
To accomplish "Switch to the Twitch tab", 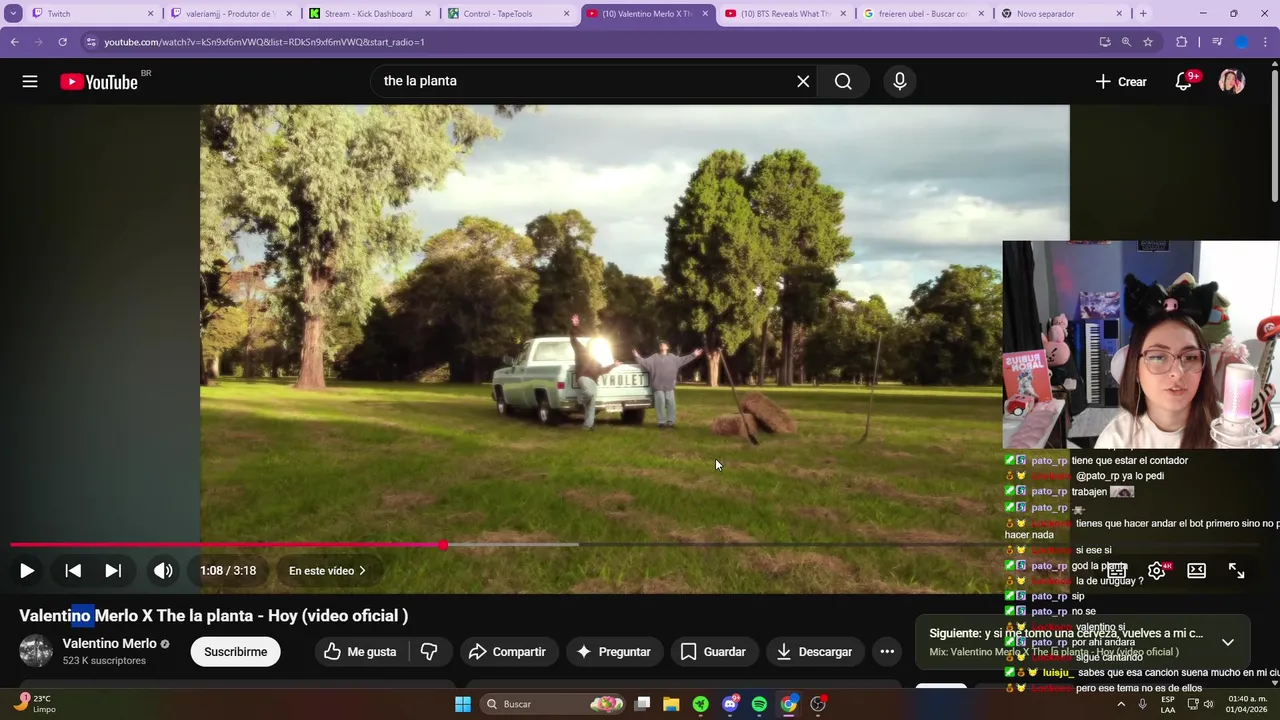I will tap(93, 14).
